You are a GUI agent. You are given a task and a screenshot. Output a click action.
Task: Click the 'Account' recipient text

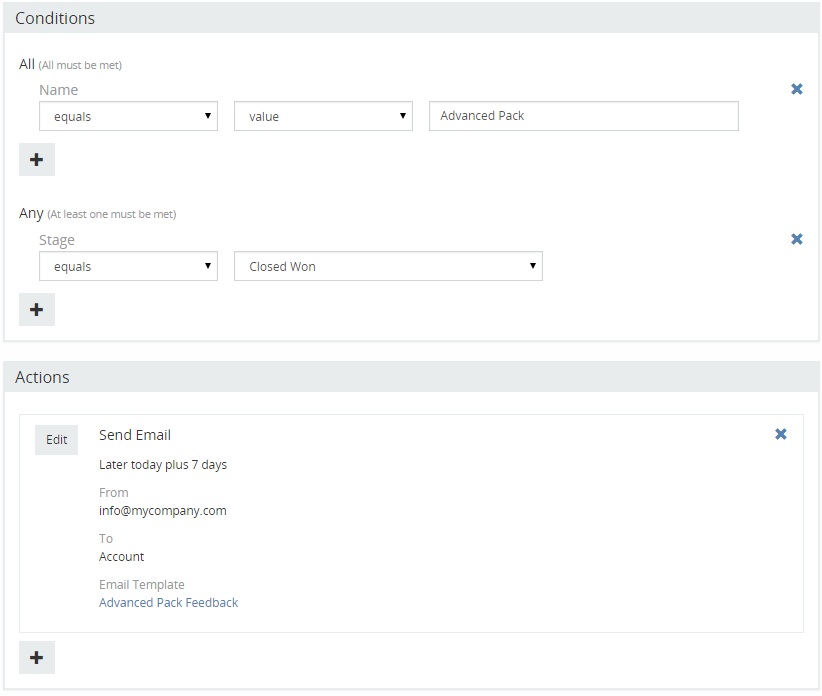[121, 557]
